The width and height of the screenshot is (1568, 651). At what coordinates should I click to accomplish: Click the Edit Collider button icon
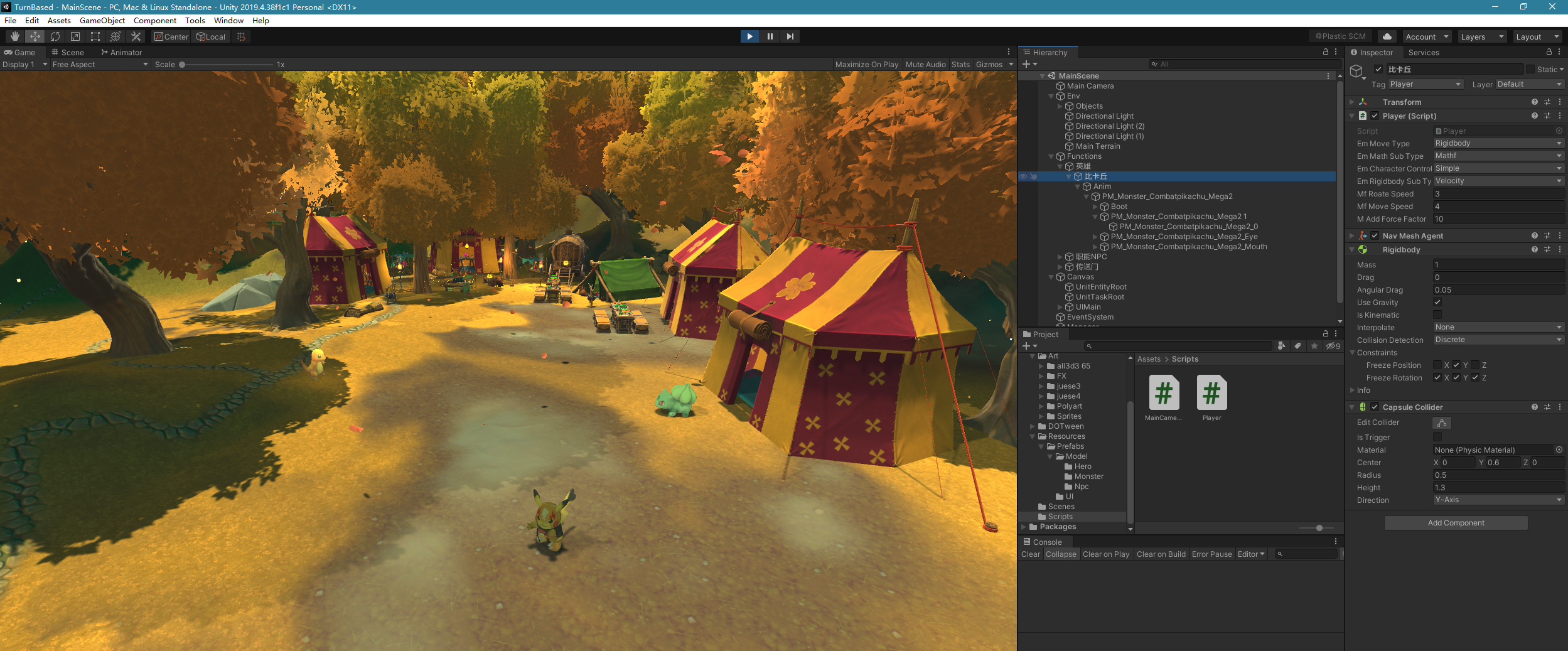pyautogui.click(x=1442, y=422)
